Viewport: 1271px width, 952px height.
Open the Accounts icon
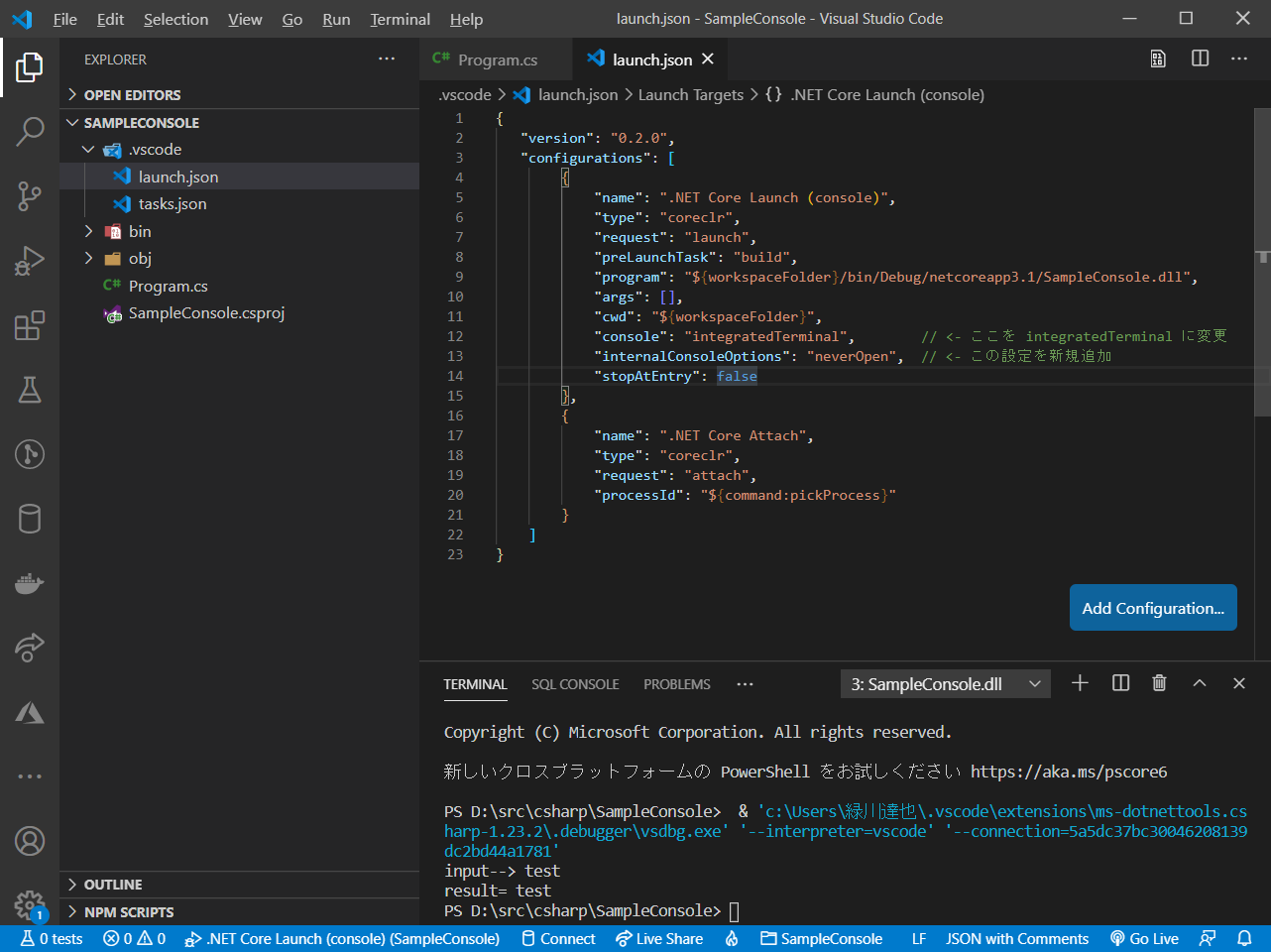click(x=30, y=841)
